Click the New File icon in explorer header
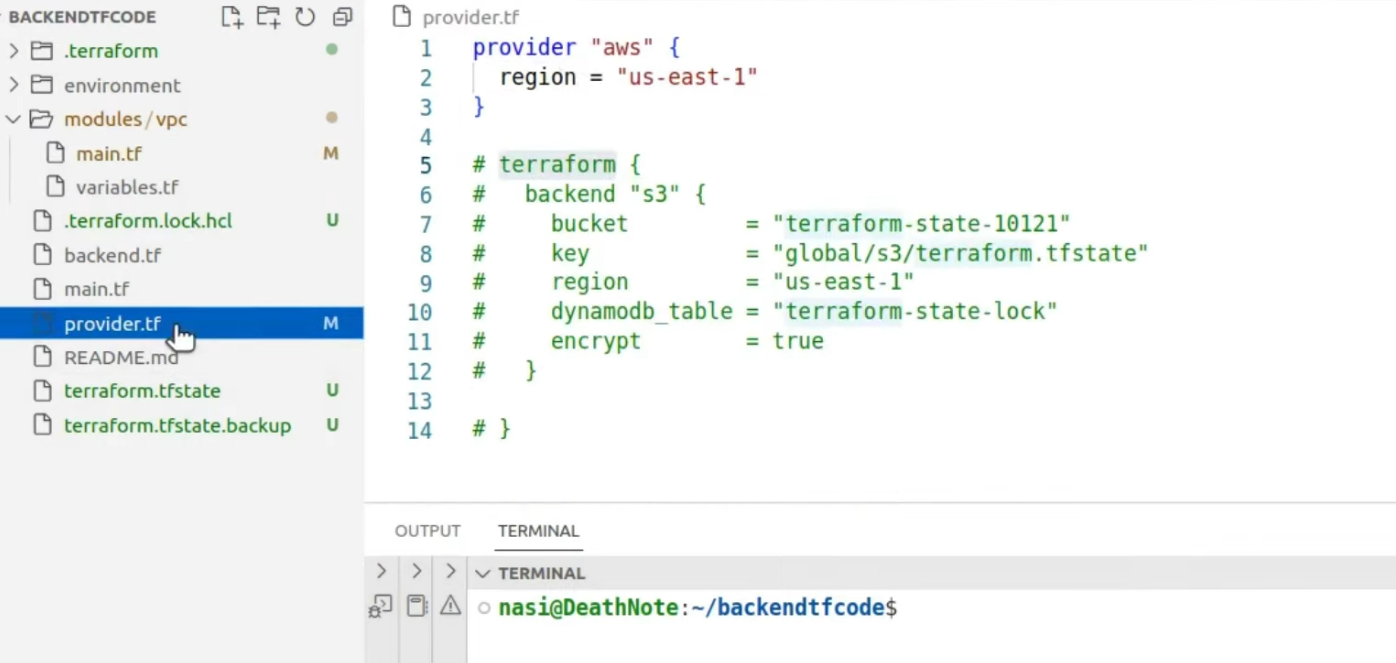 click(232, 17)
